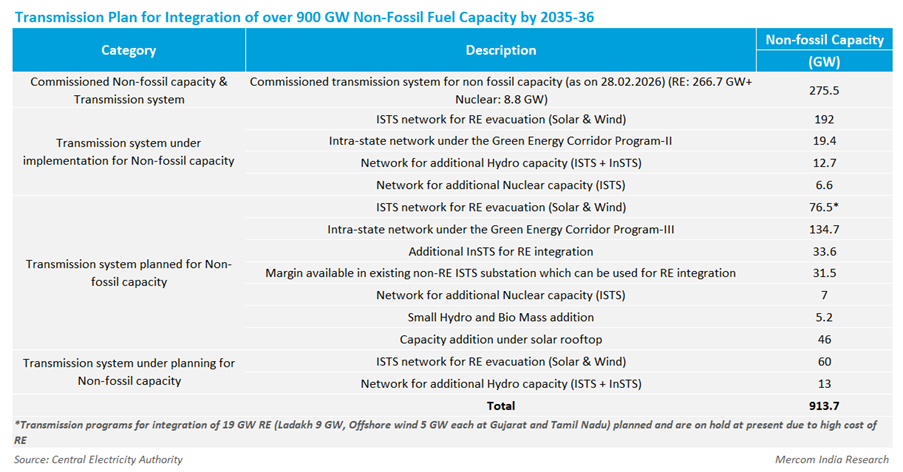Click the Green Energy Corridor Program-II row
Viewport: 903px width, 472px height.
pos(500,141)
